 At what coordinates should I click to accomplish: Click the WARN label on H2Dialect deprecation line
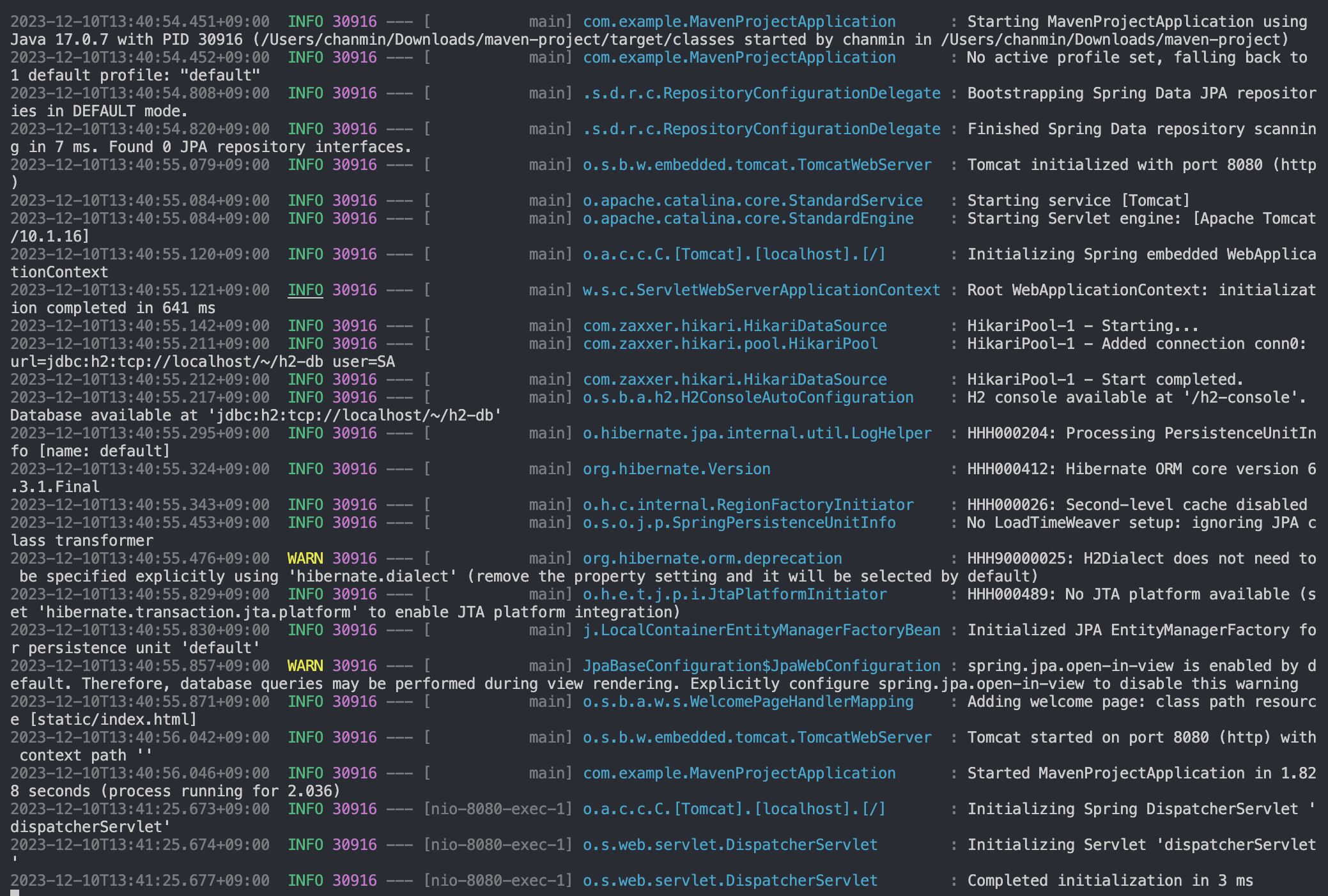(x=305, y=559)
